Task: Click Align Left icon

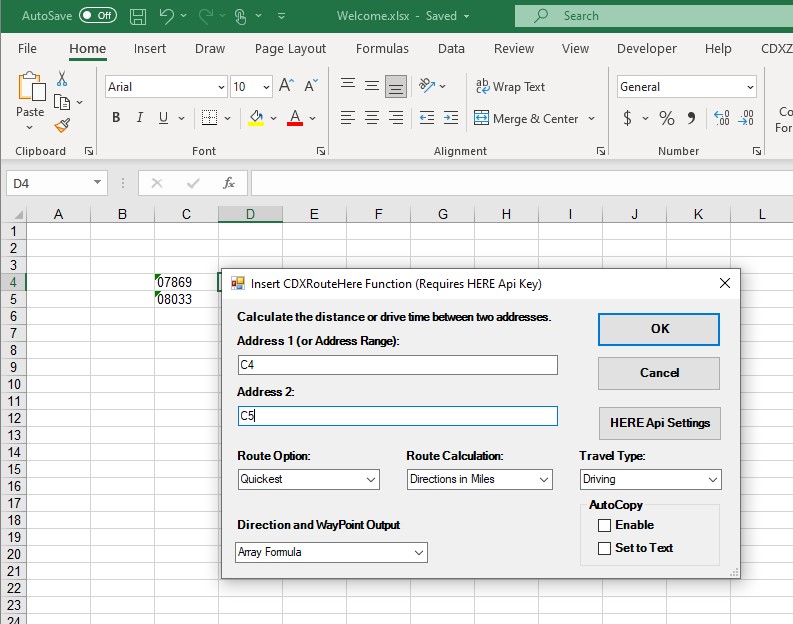Action: [x=347, y=118]
